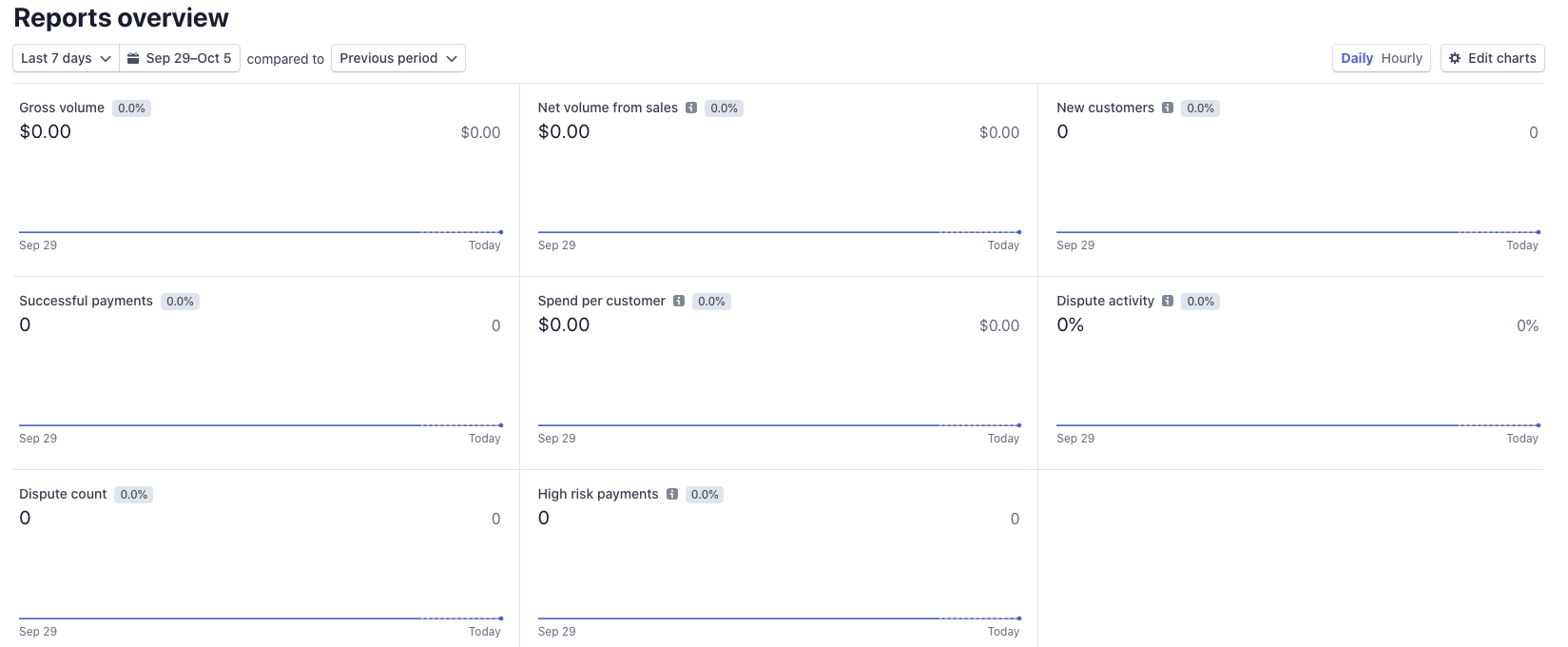Viewport: 1568px width, 647px height.
Task: Click the calendar icon in date range
Action: coord(133,58)
